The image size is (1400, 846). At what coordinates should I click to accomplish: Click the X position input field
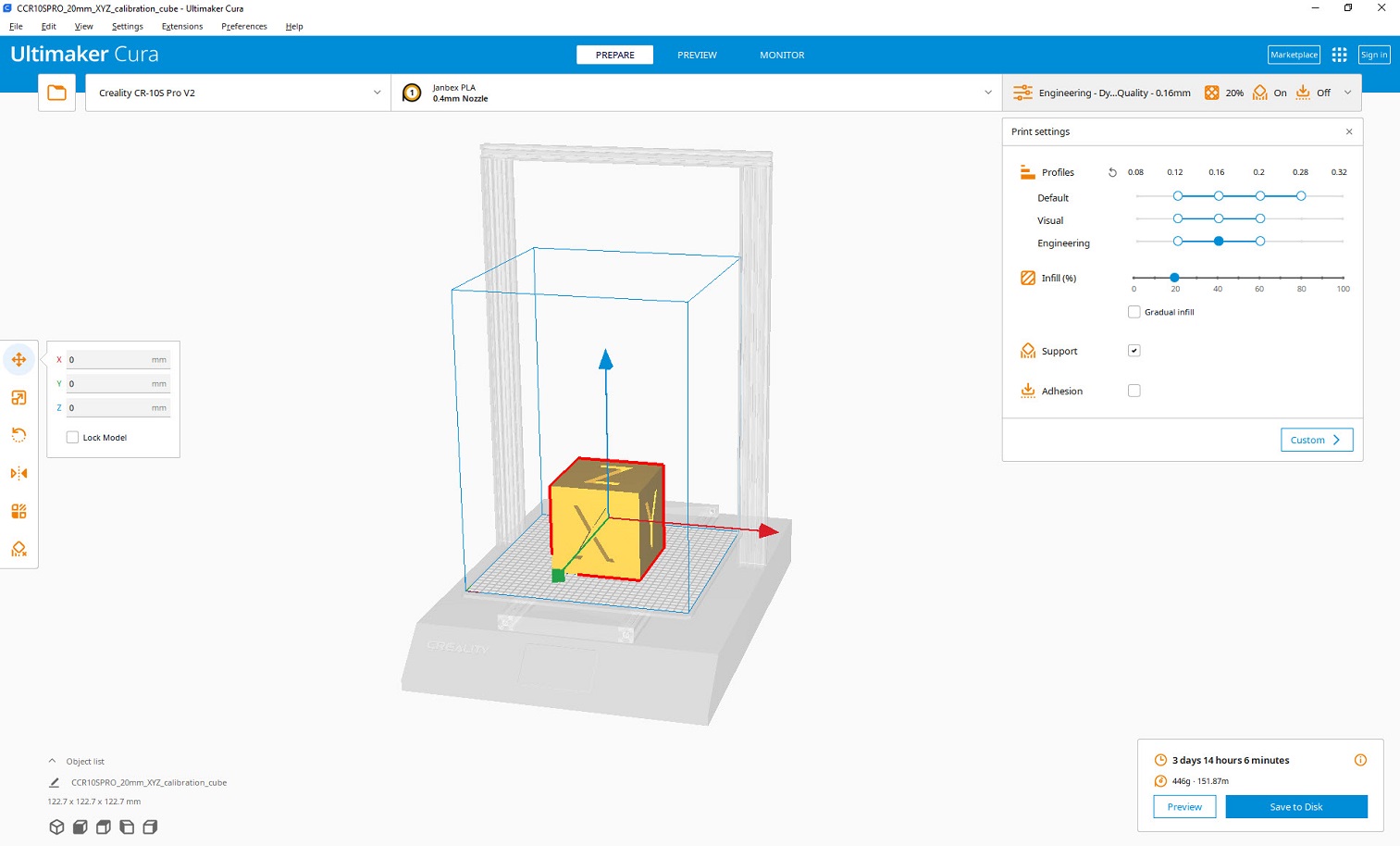pyautogui.click(x=118, y=359)
